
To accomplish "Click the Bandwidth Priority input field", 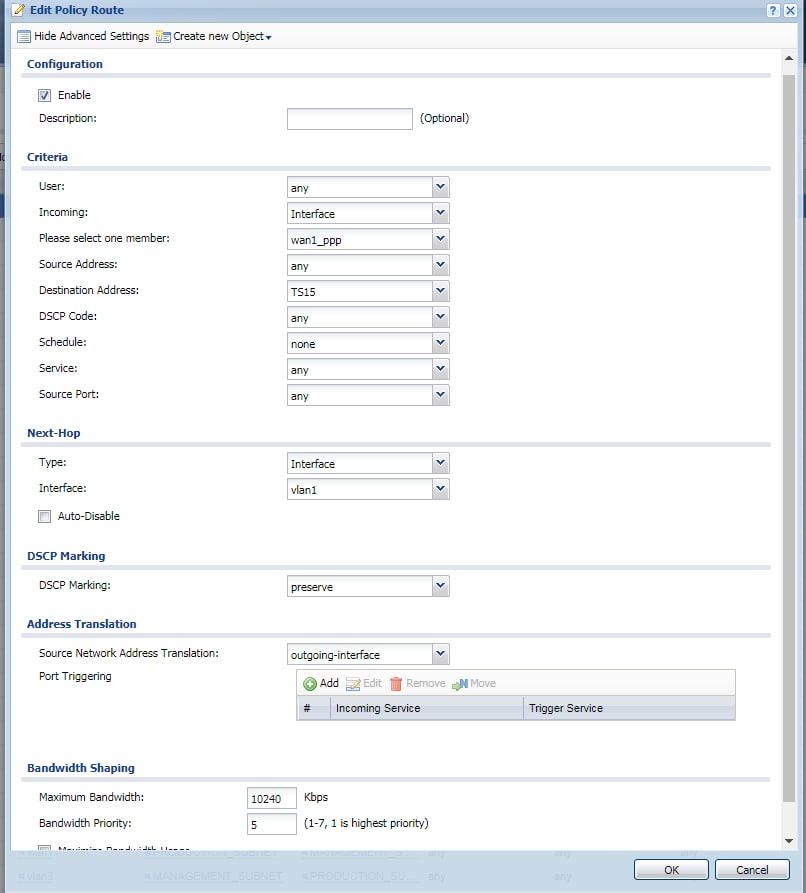I will pyautogui.click(x=272, y=824).
